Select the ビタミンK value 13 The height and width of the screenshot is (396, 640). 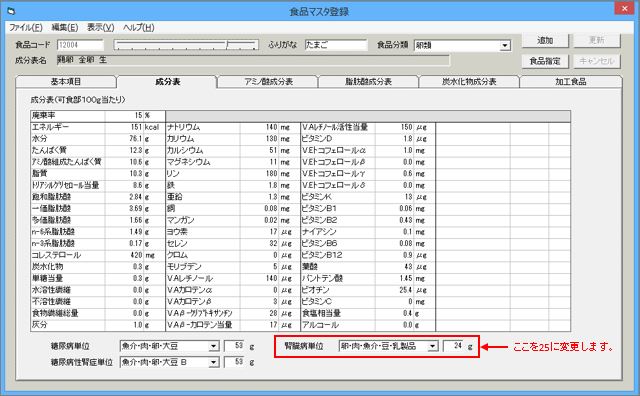[x=394, y=197]
